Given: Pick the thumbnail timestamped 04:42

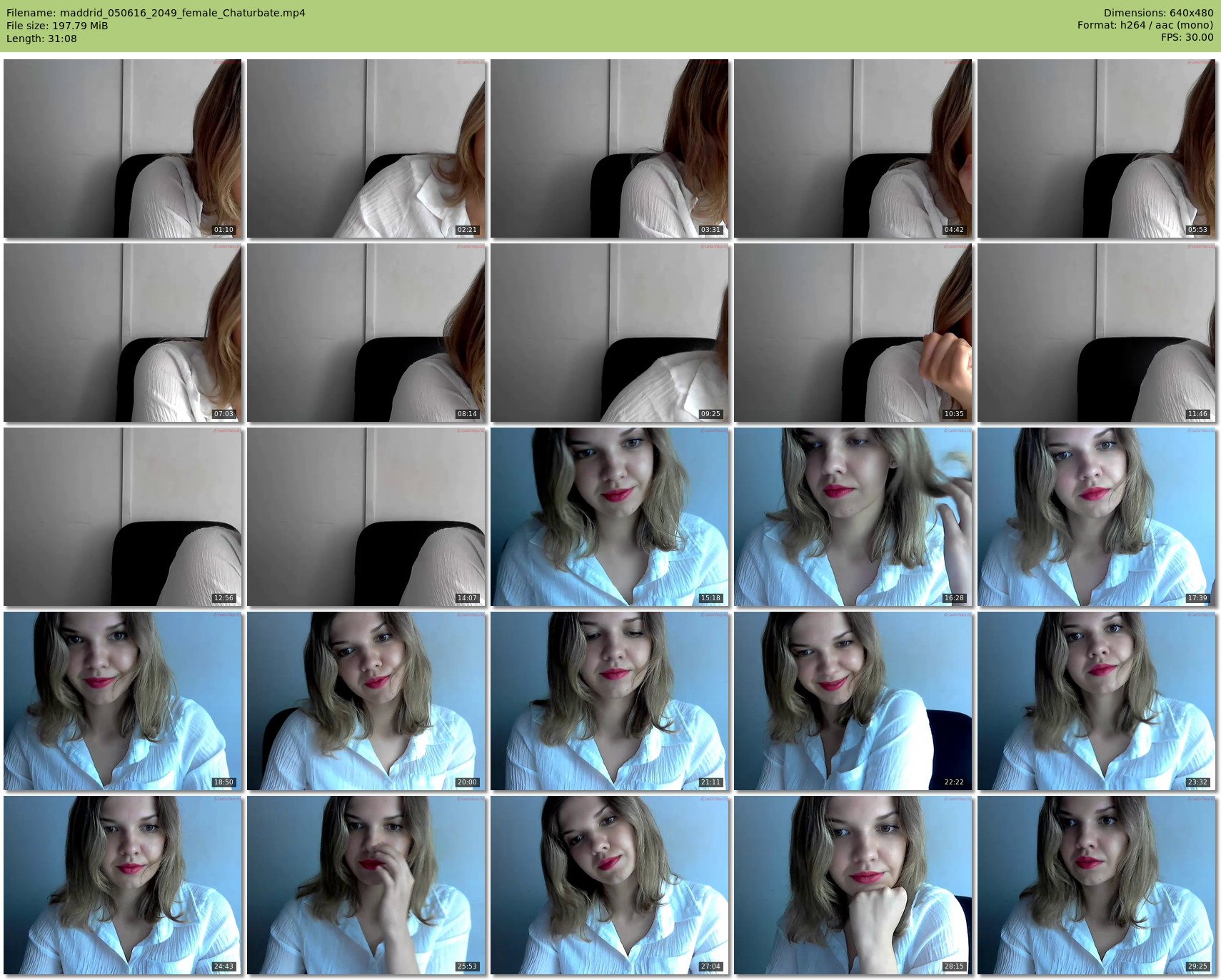Looking at the screenshot, I should point(853,148).
